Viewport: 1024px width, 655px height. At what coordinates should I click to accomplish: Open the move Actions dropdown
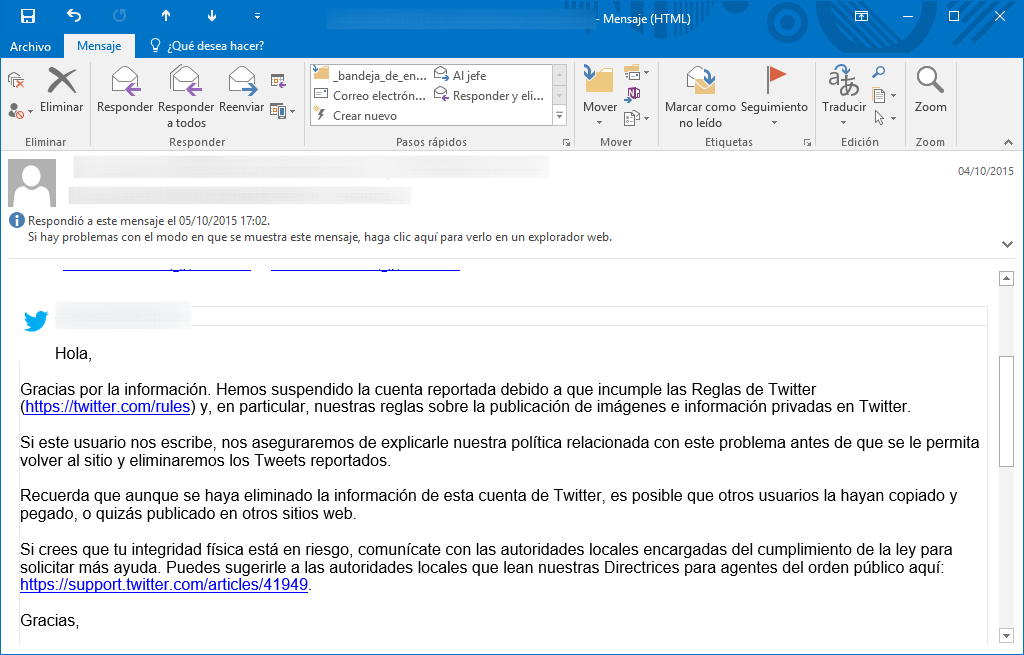click(x=636, y=118)
